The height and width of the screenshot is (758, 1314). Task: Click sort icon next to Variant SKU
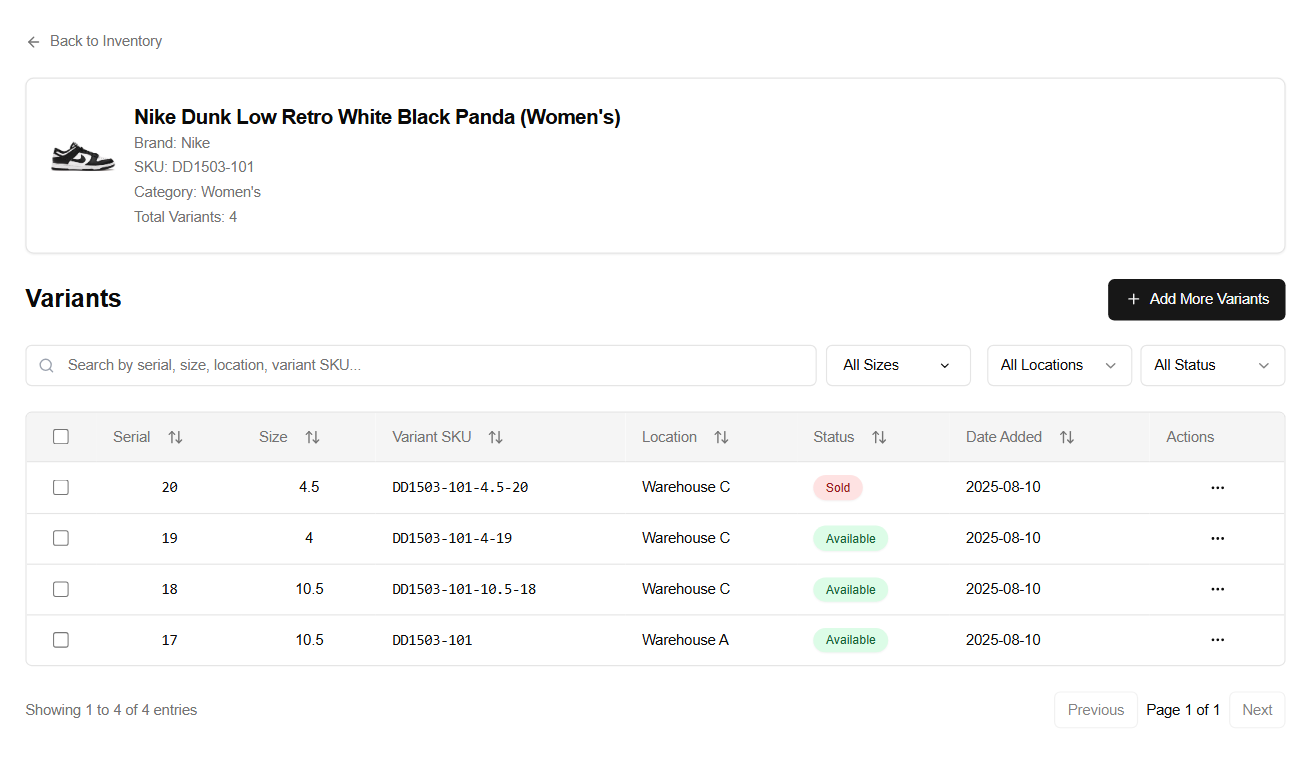point(495,437)
